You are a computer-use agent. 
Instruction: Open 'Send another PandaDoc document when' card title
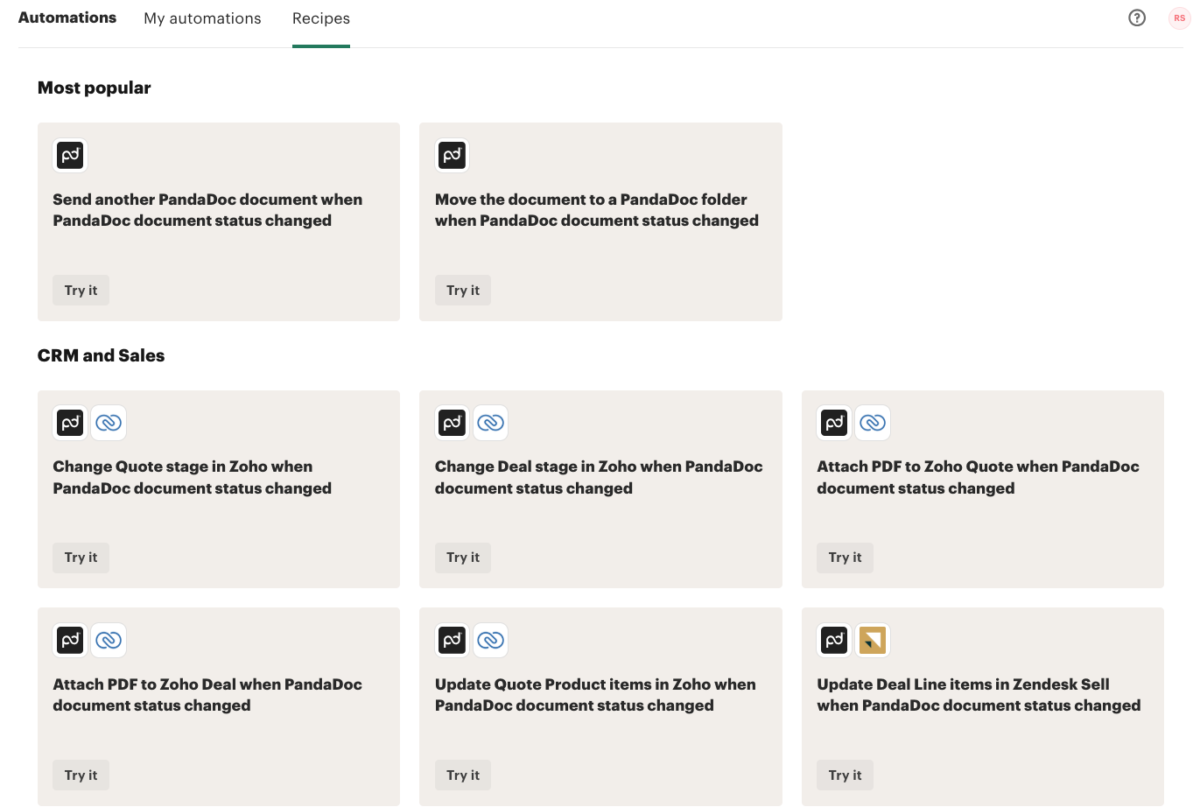(208, 210)
